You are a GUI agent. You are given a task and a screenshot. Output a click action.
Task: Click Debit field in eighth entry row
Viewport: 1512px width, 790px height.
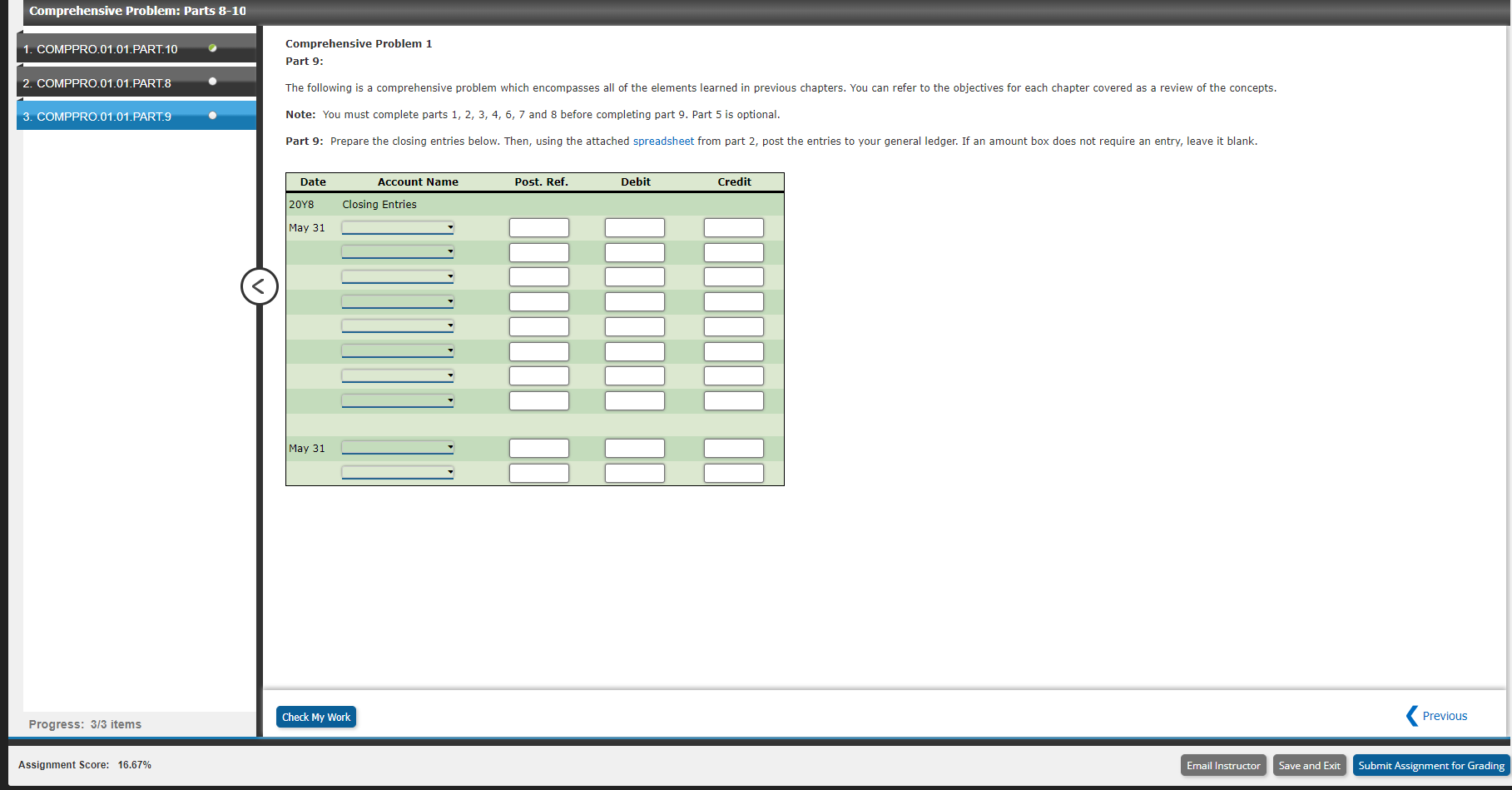(x=635, y=400)
